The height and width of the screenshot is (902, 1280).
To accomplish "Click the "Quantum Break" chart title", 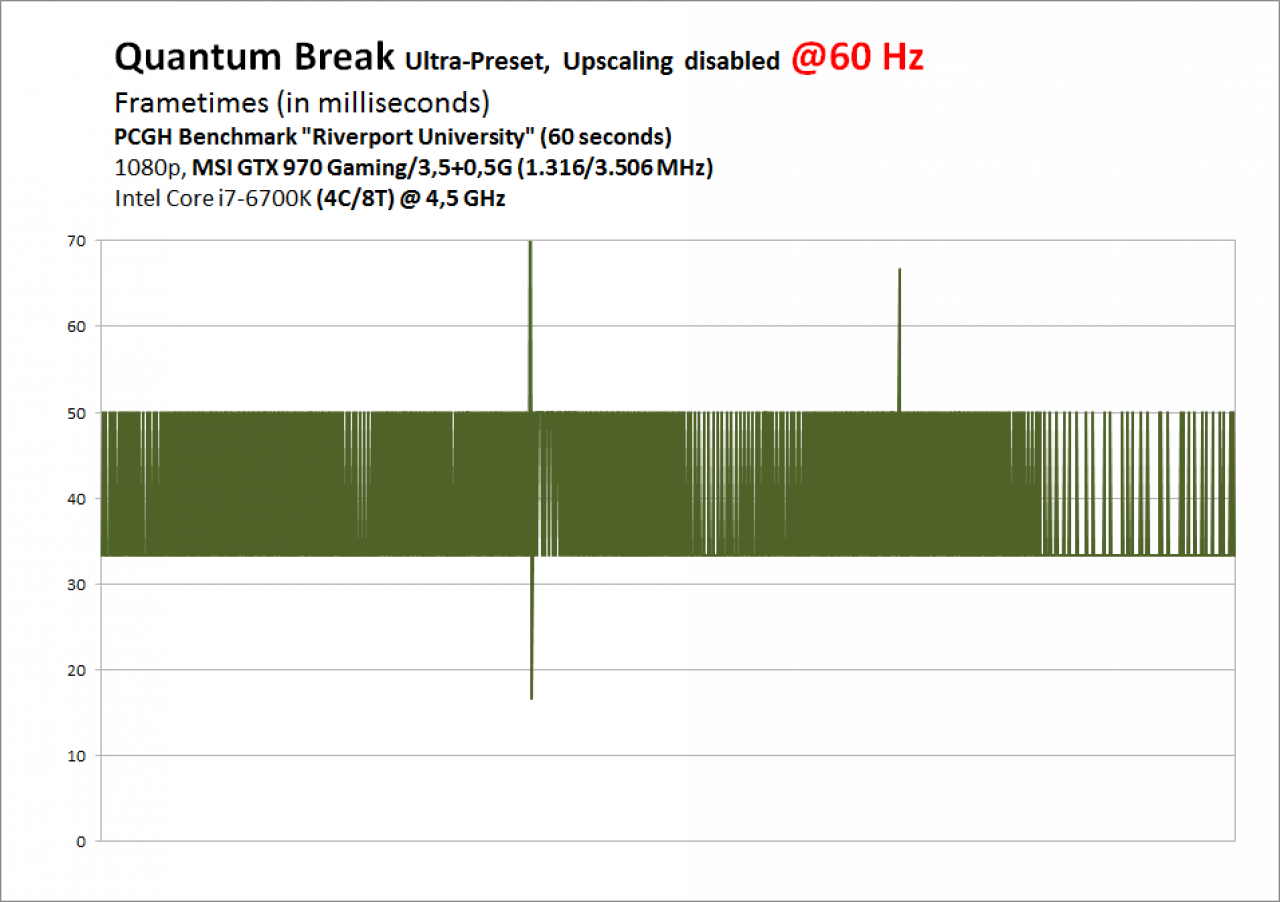I will pos(255,58).
